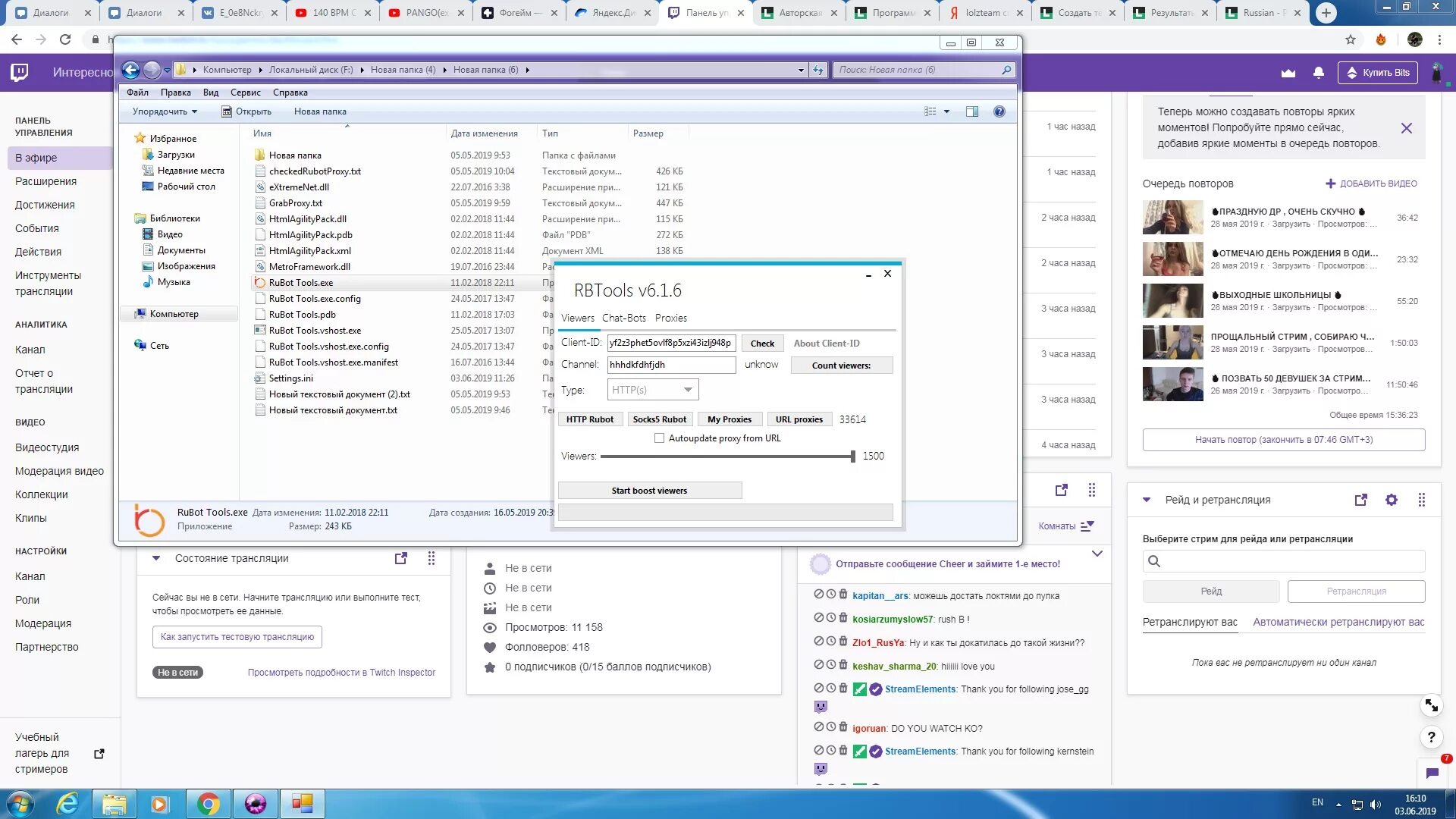Click the Viewers slider handle
The image size is (1456, 819).
click(852, 457)
